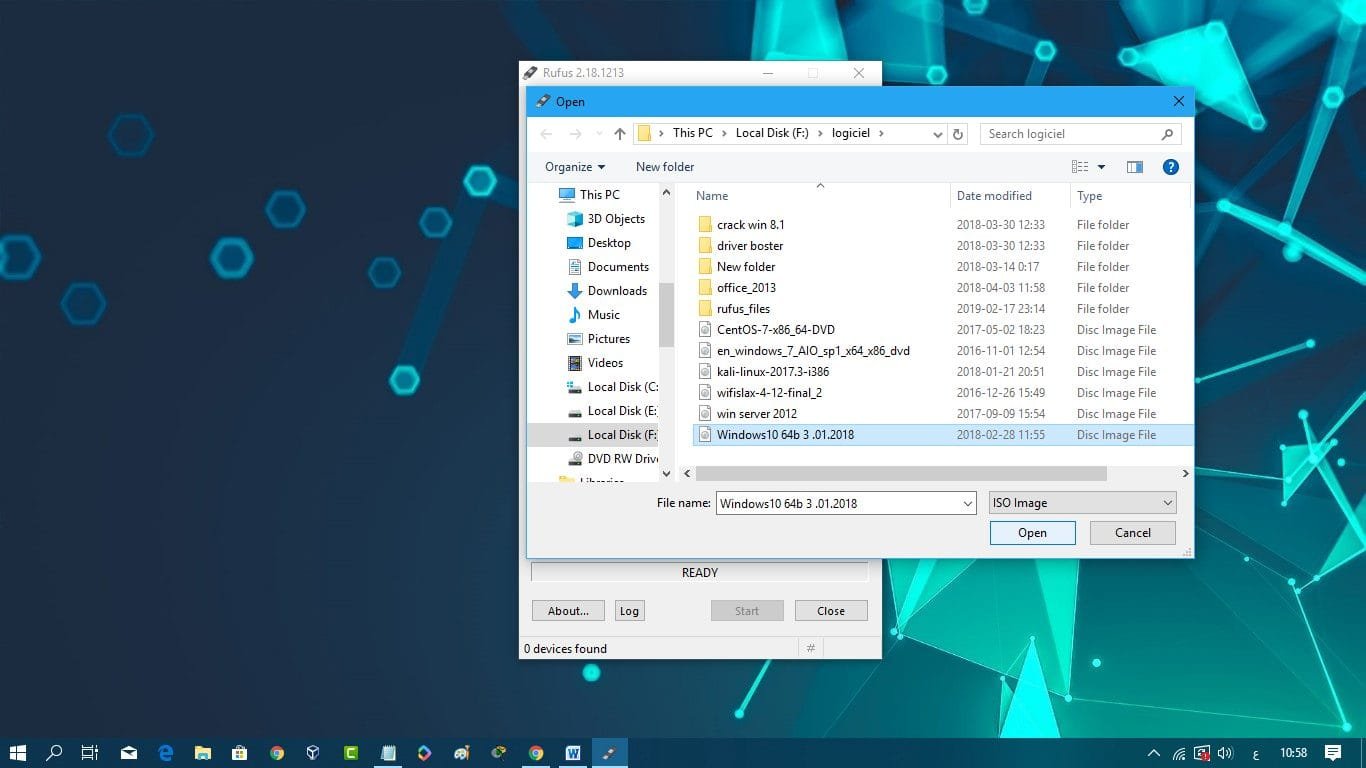The height and width of the screenshot is (768, 1366).
Task: Open the rufus_files folder
Action: point(743,309)
